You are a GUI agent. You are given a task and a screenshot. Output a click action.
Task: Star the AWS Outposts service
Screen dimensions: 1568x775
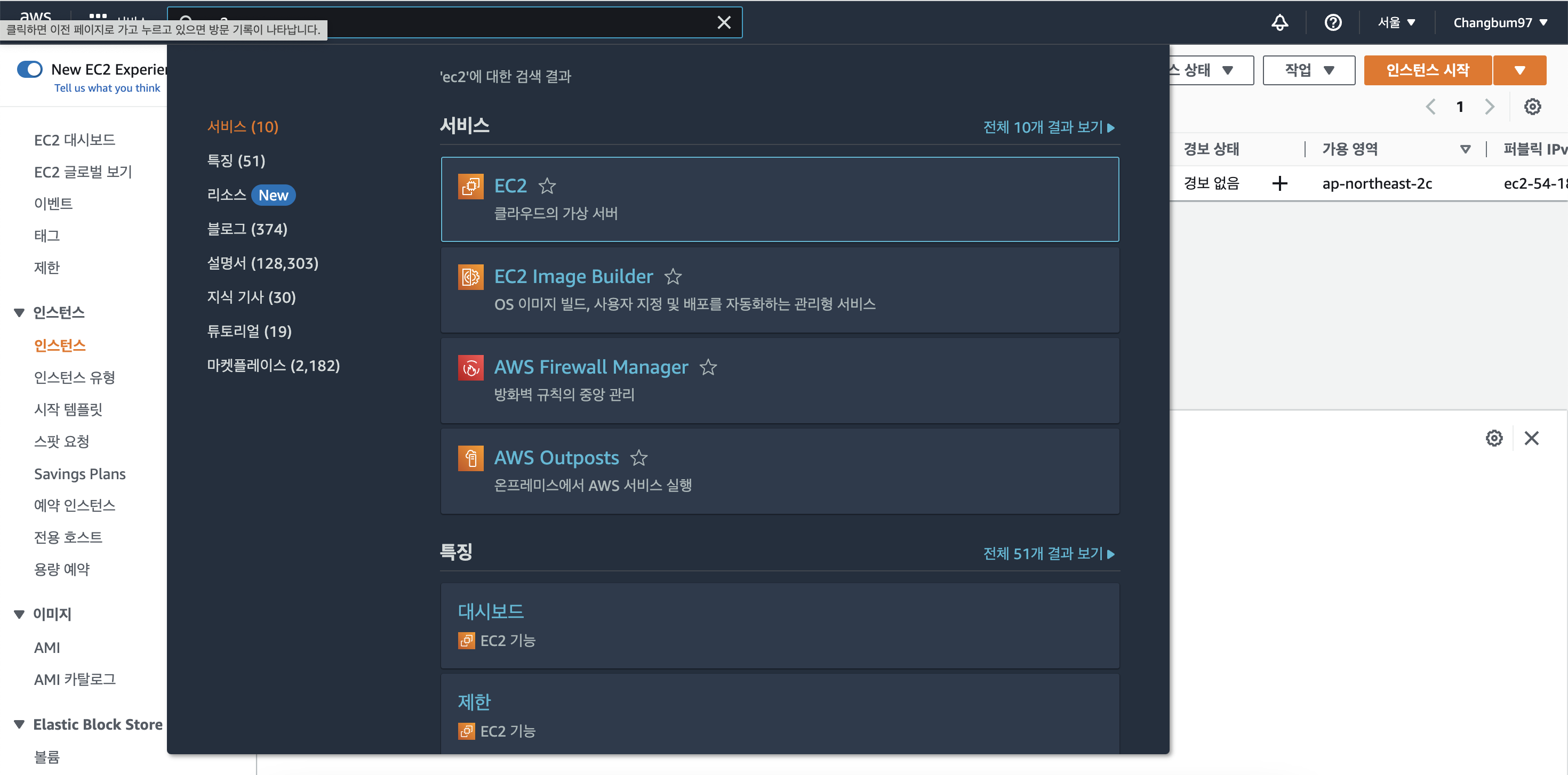point(638,458)
